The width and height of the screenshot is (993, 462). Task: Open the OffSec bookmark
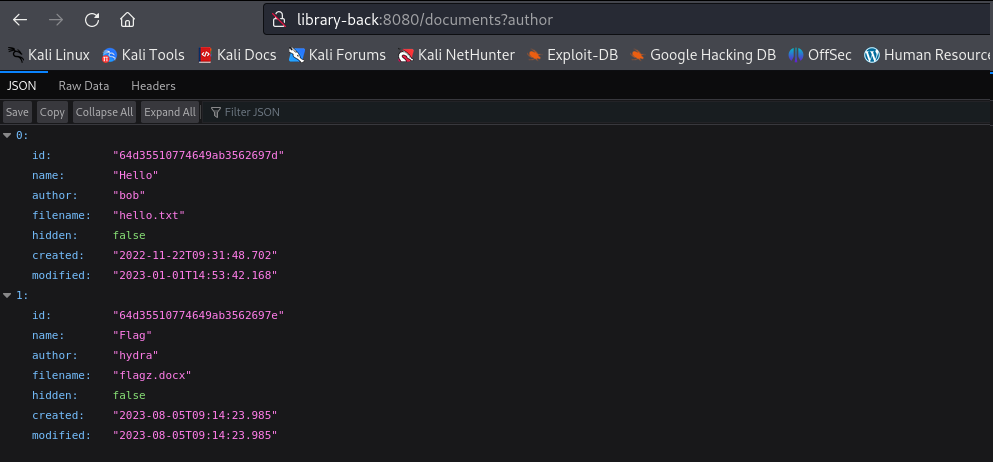pyautogui.click(x=819, y=55)
